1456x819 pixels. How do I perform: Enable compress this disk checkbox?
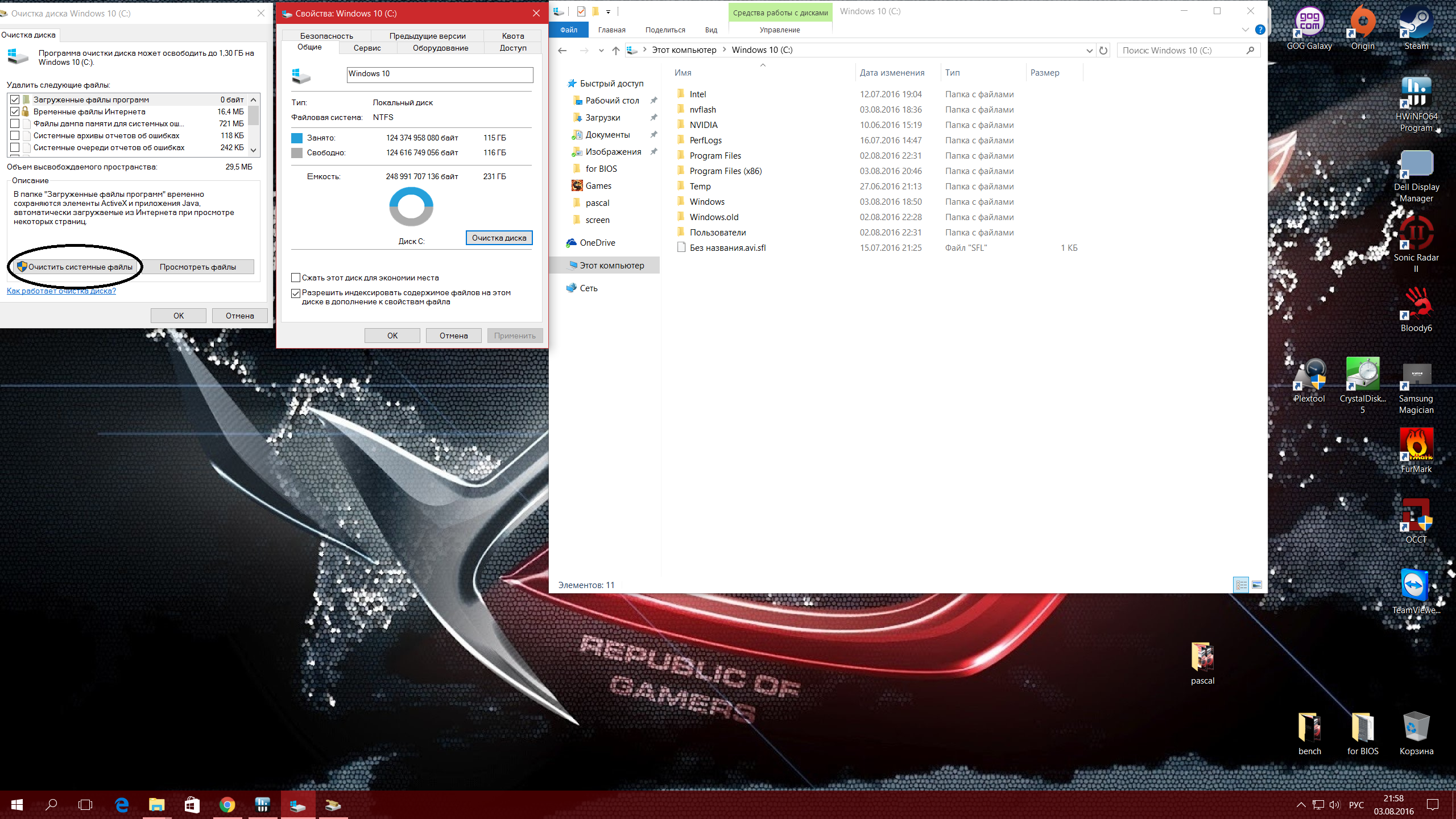point(296,278)
